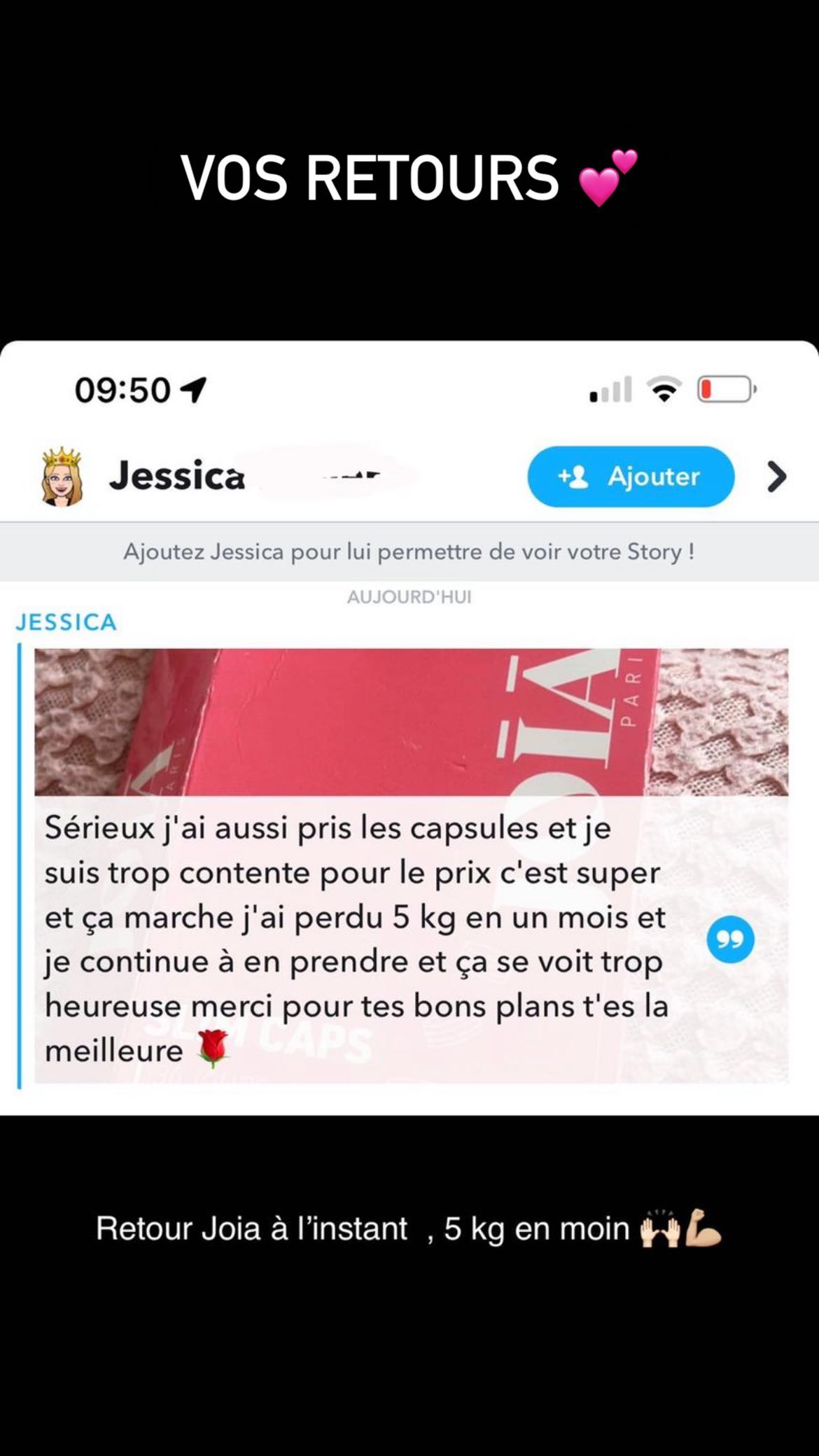This screenshot has width=819, height=1456.
Task: Click the cellular signal bars icon
Action: coord(610,389)
